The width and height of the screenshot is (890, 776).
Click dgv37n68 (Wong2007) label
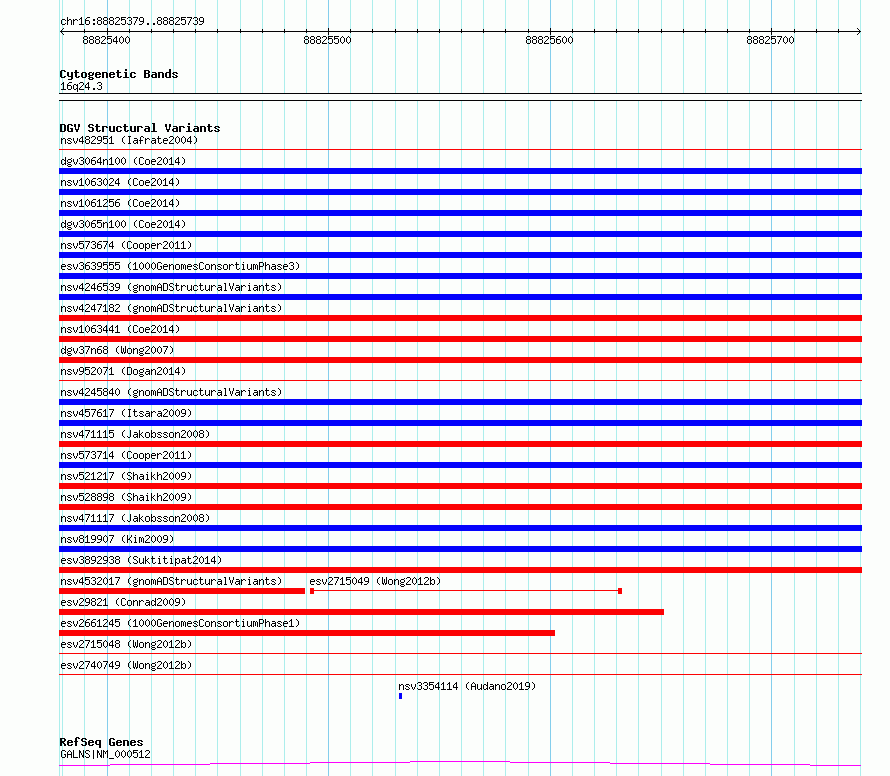coord(117,350)
